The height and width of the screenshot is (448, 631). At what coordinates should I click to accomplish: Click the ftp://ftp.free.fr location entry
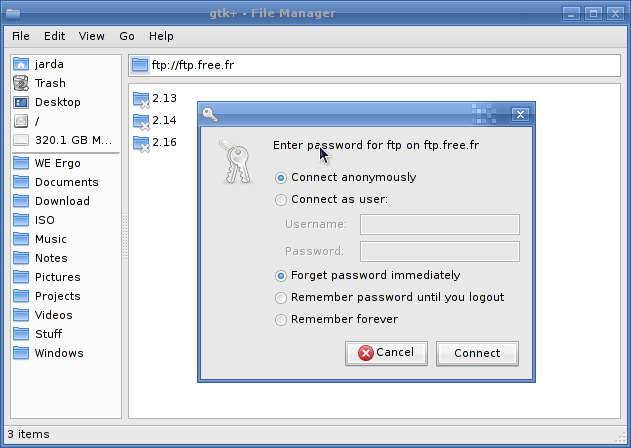[375, 65]
